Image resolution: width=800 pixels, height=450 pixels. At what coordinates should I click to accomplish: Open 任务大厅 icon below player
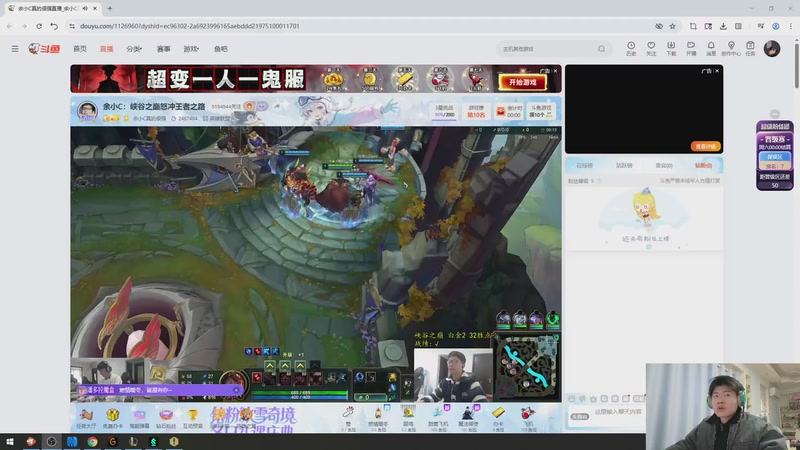tap(86, 418)
